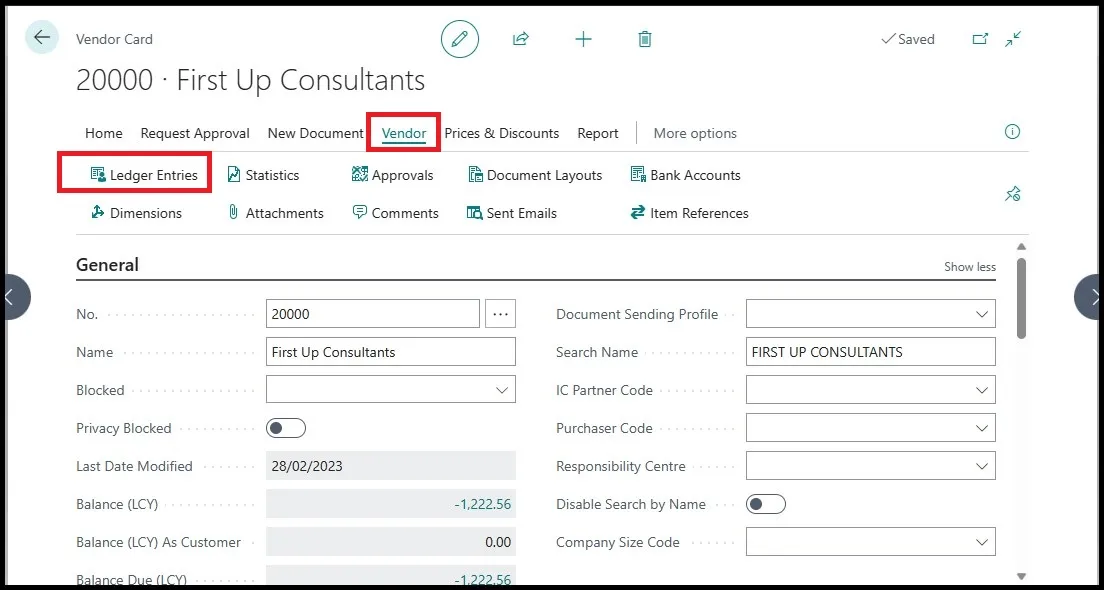Click scrollbar up arrow
The height and width of the screenshot is (590, 1104).
(1022, 246)
